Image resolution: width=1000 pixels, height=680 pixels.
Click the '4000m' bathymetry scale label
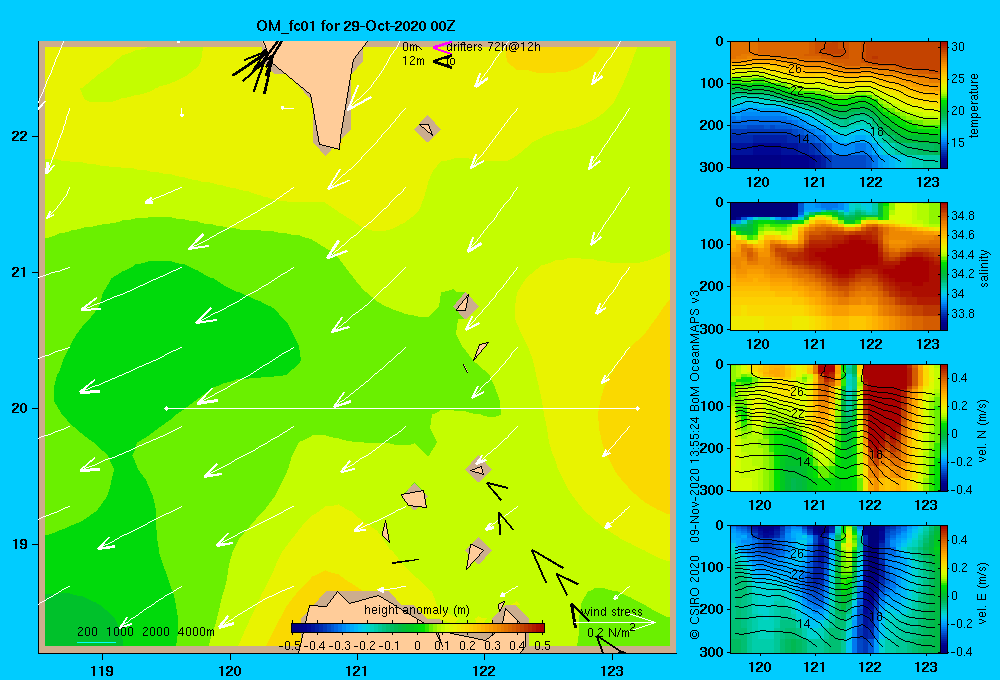pyautogui.click(x=196, y=632)
